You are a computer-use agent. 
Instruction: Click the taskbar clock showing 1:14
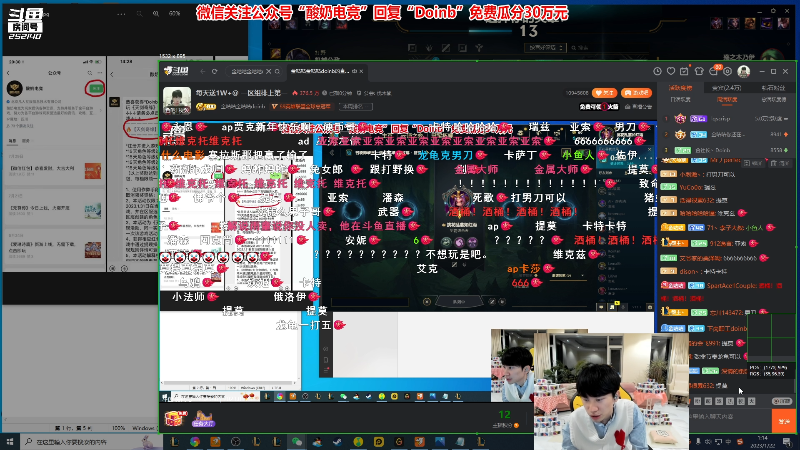tap(763, 441)
